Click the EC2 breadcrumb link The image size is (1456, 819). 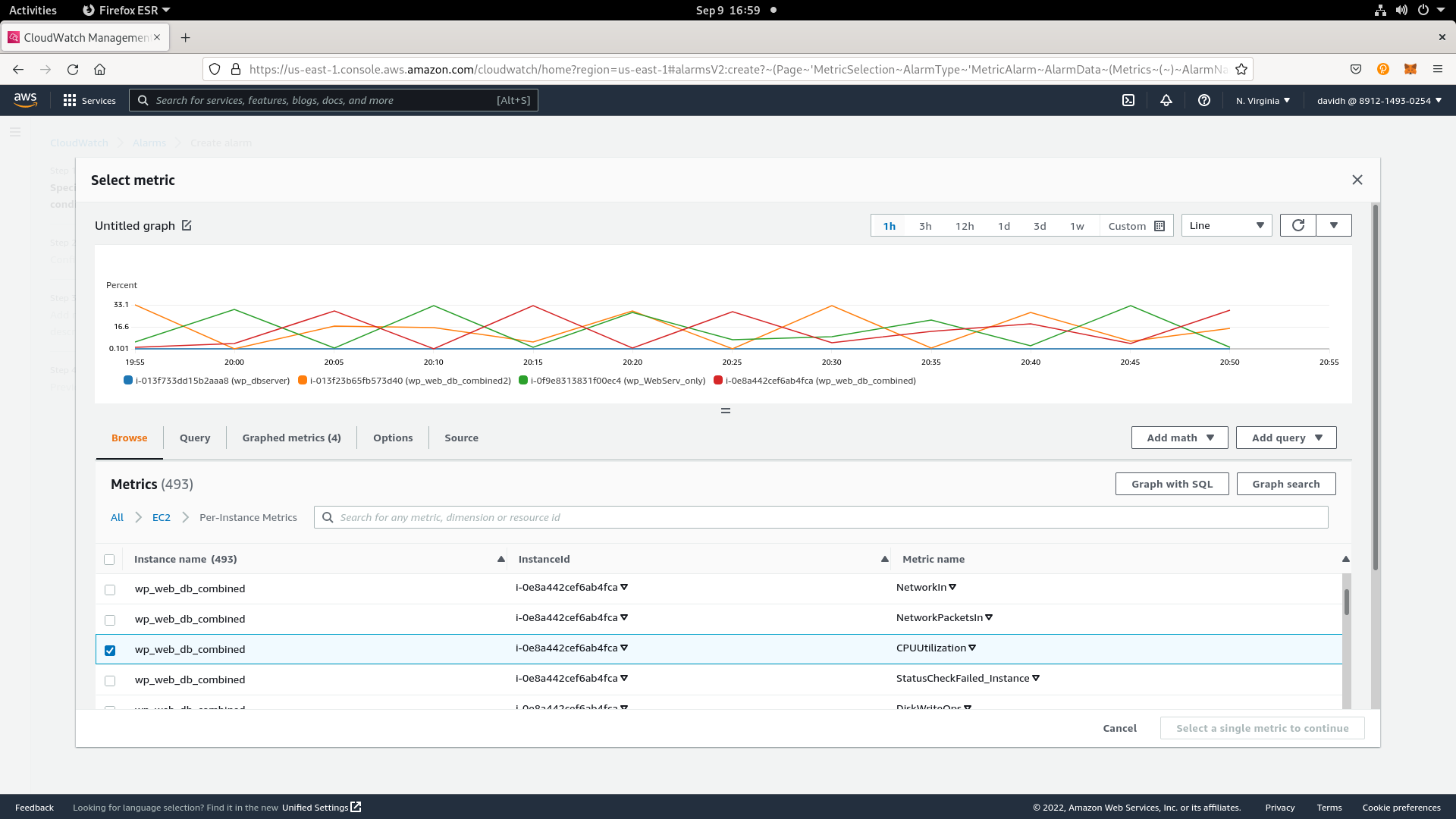pyautogui.click(x=161, y=517)
